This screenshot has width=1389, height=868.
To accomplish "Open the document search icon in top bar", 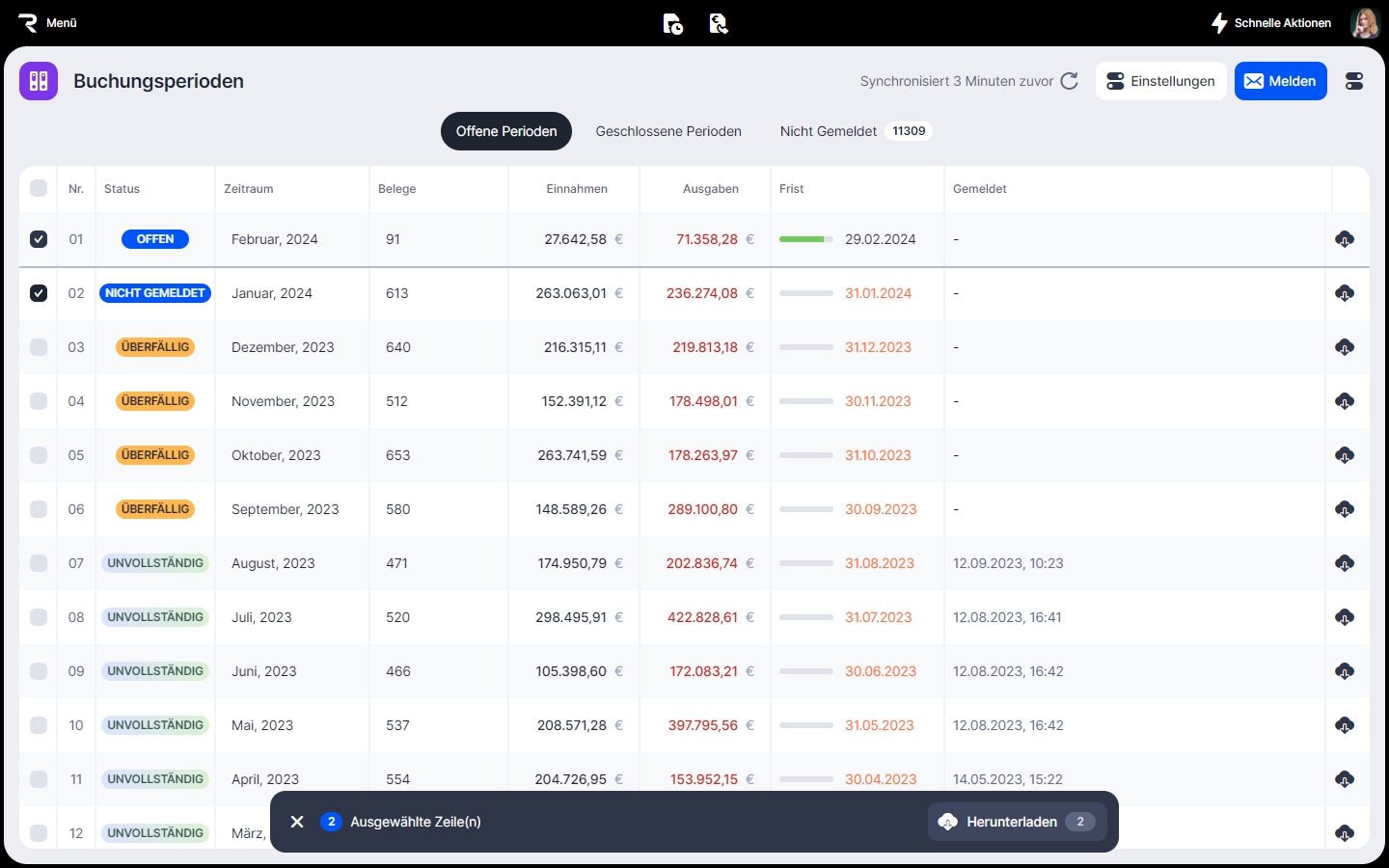I will tap(719, 23).
